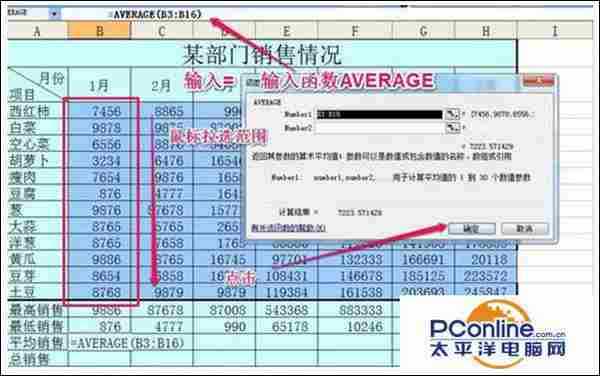Click cell with value 185125
The width and height of the screenshot is (600, 376).
[x=424, y=276]
